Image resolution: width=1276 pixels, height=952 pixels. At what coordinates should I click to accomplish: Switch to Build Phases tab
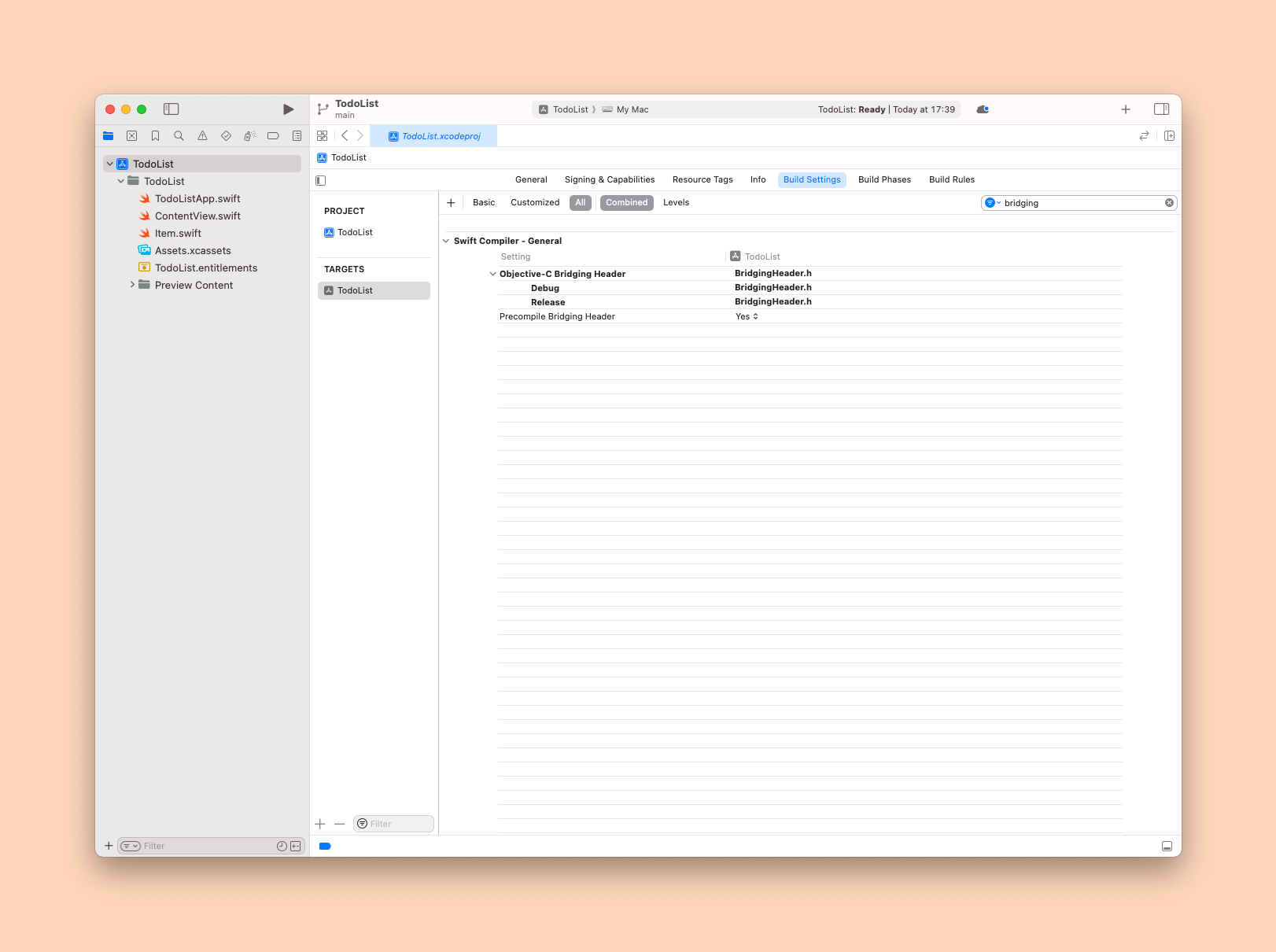tap(884, 180)
